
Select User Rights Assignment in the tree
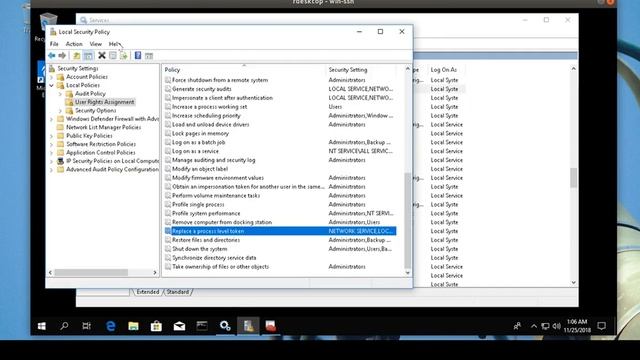click(104, 102)
